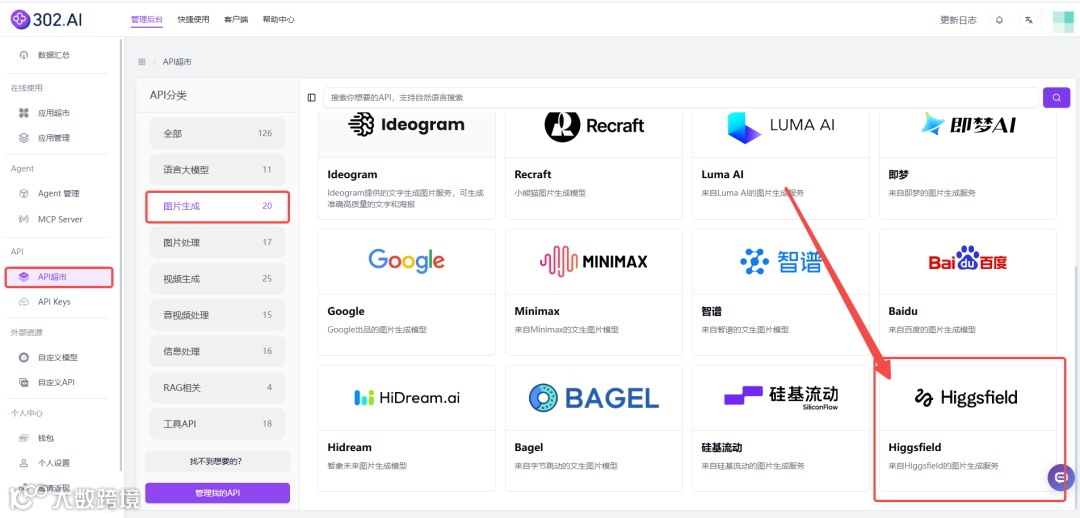Select the RAG相关 category

218,388
